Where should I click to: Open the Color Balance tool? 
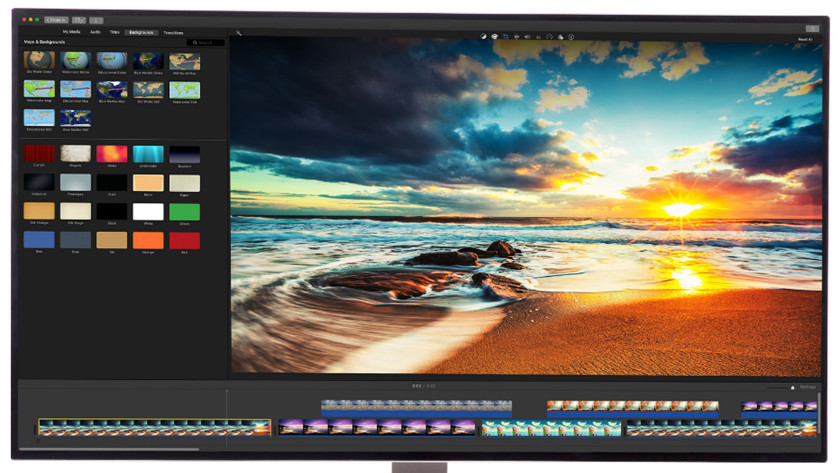click(482, 36)
